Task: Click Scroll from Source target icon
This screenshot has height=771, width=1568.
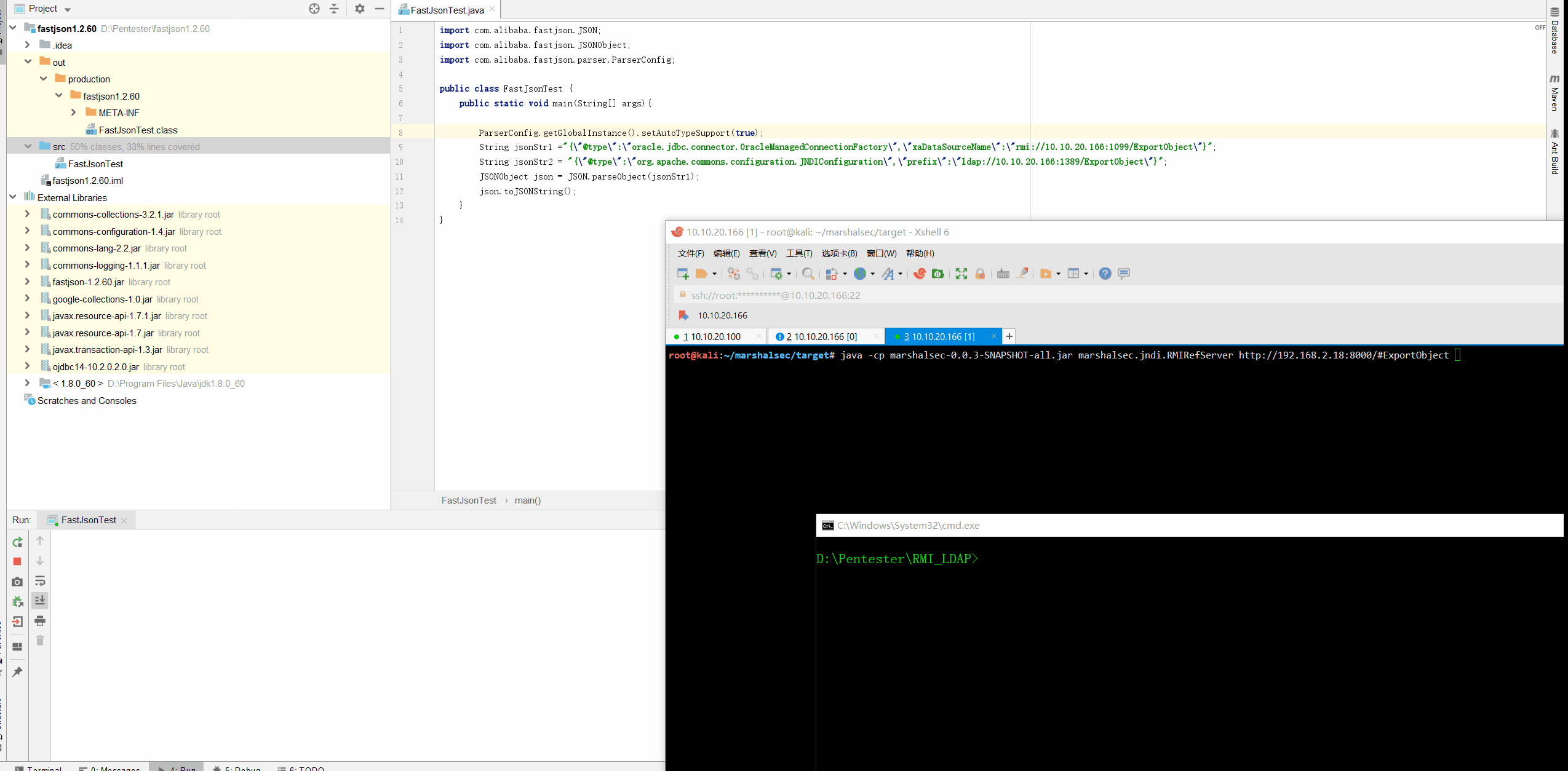Action: tap(314, 9)
